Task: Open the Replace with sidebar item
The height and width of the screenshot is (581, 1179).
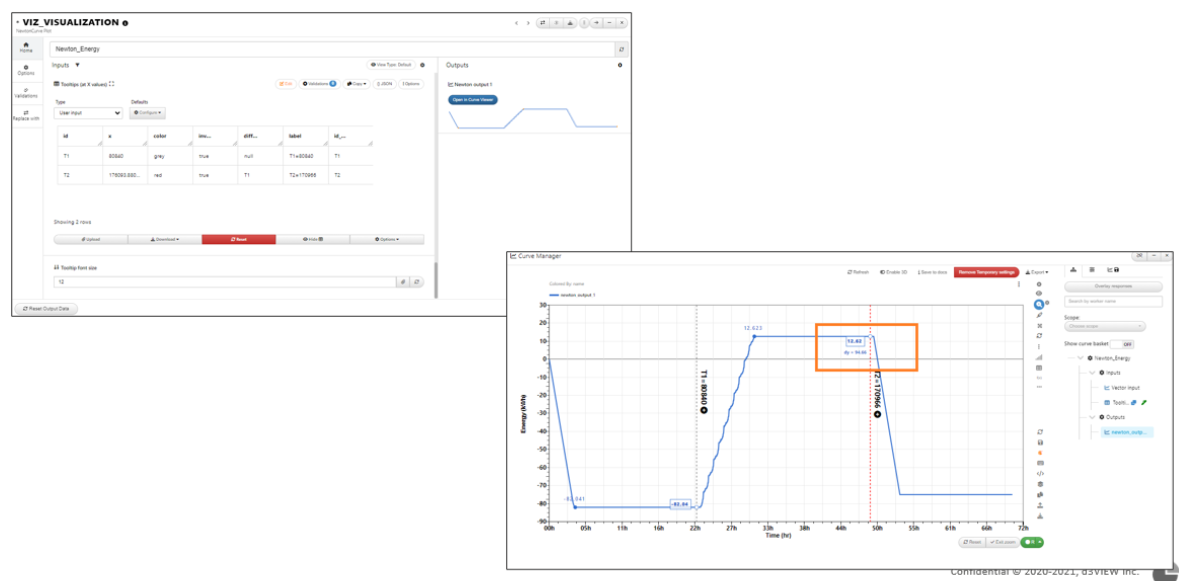Action: point(26,115)
